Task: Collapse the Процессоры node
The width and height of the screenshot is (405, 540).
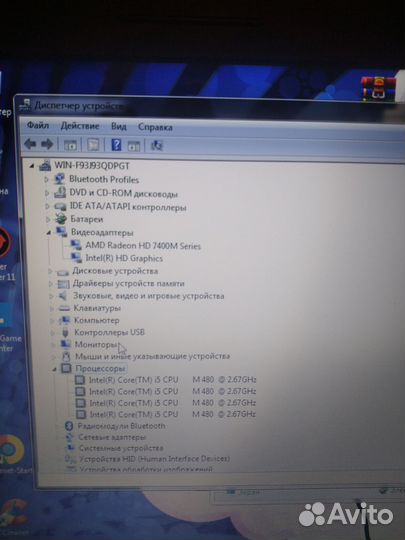Action: 54,370
